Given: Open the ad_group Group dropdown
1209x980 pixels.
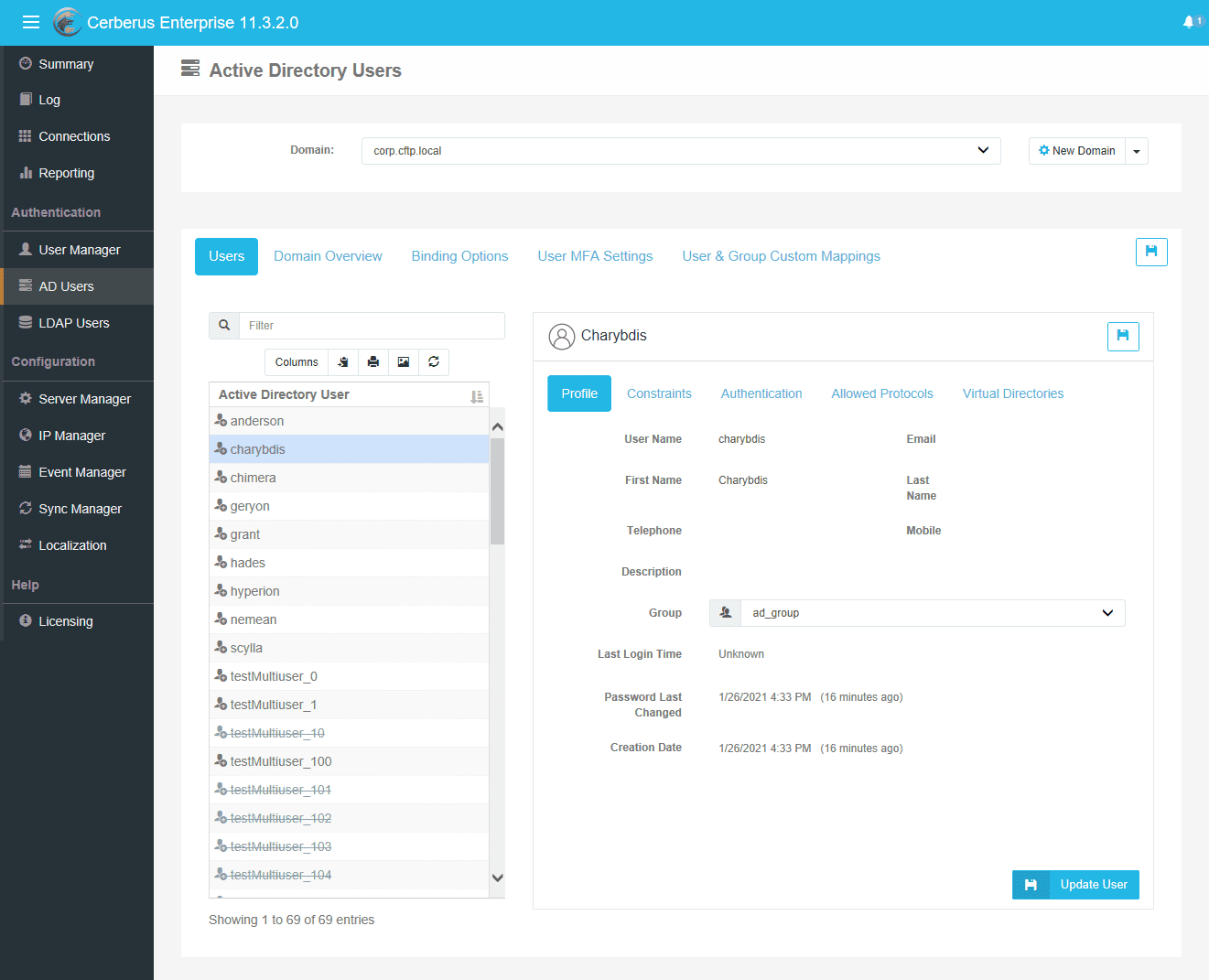Looking at the screenshot, I should click(x=917, y=613).
